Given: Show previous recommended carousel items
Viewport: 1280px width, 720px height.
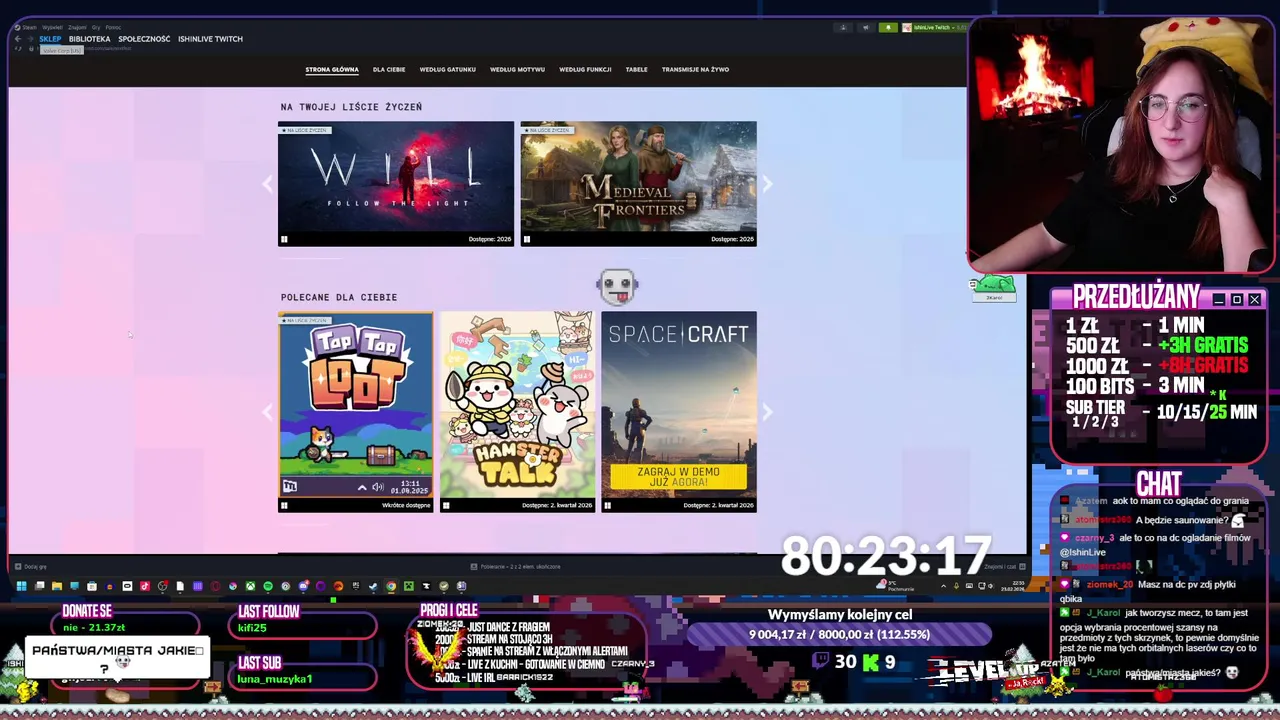Looking at the screenshot, I should (267, 412).
